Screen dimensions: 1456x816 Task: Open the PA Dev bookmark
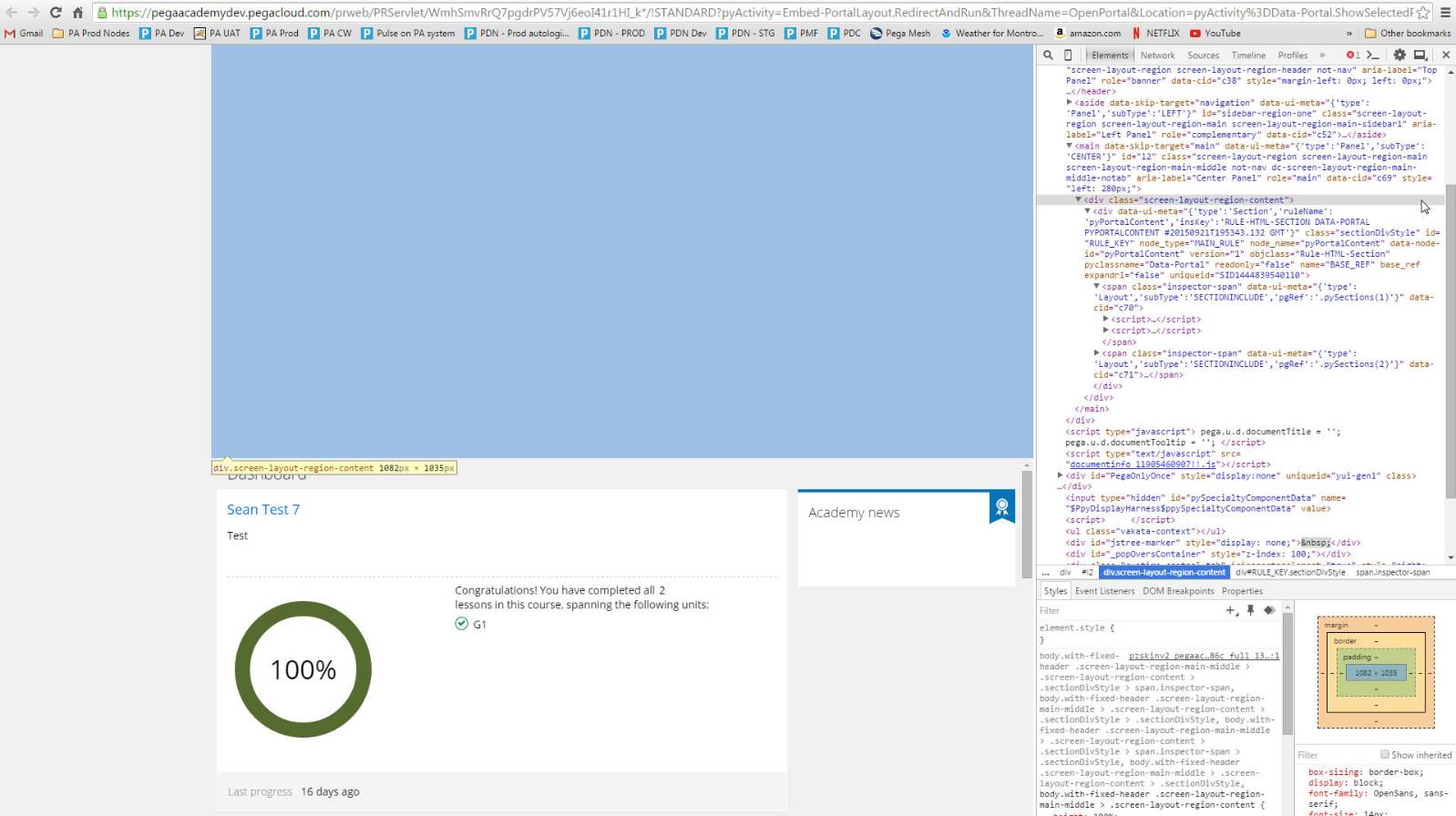[161, 33]
